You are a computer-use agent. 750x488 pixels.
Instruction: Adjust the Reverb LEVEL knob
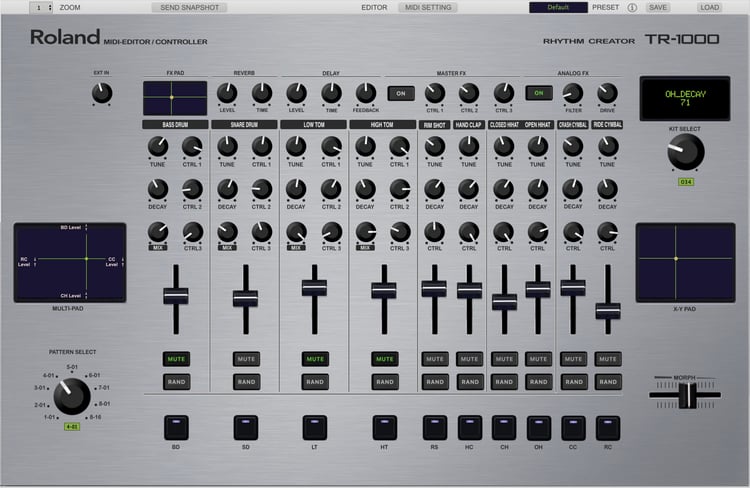(x=227, y=93)
